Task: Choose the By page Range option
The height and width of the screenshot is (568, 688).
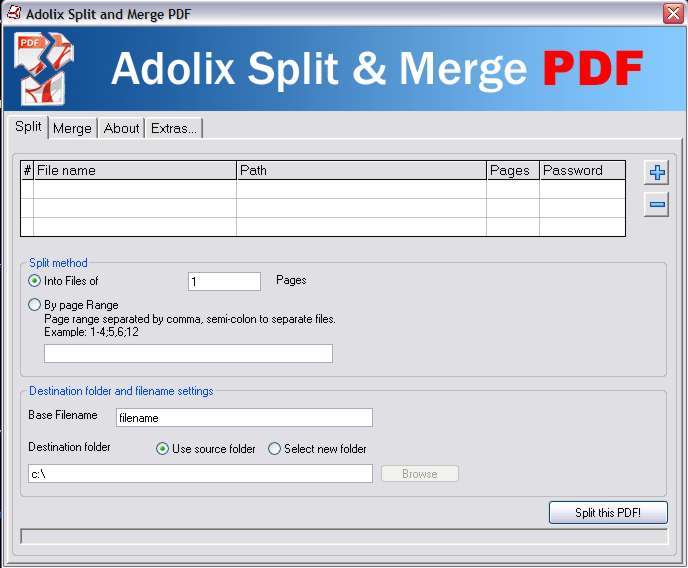Action: coord(73,305)
